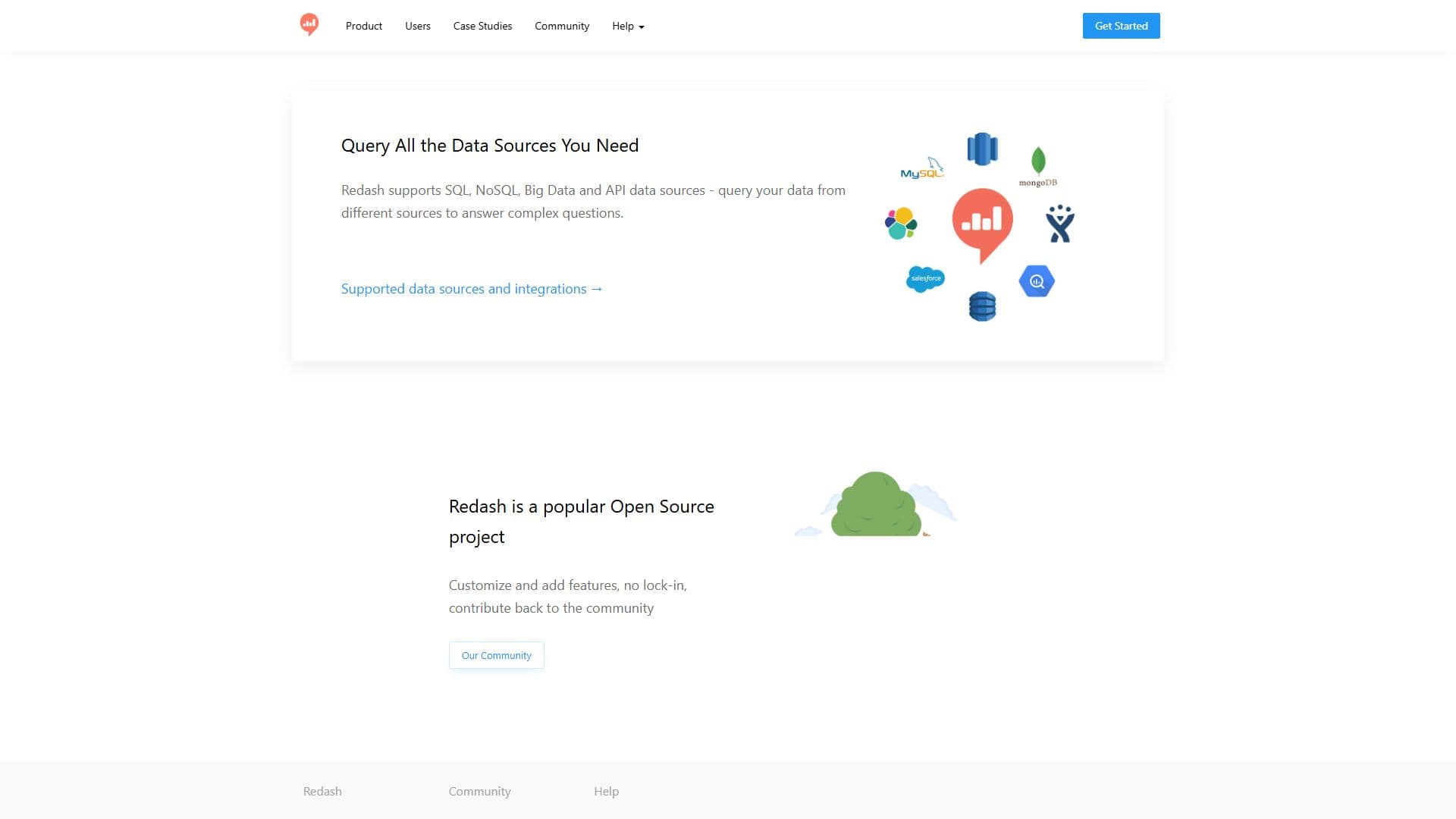Click the DynamoDB dark blue database icon
1456x819 pixels.
click(982, 306)
